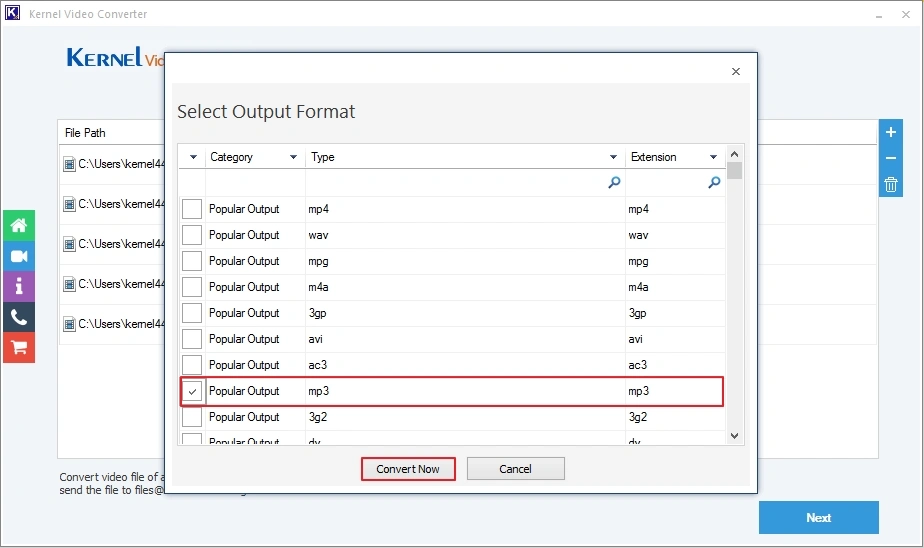Check the mpg format checkbox
Viewport: 924px width, 548px height.
click(x=192, y=260)
